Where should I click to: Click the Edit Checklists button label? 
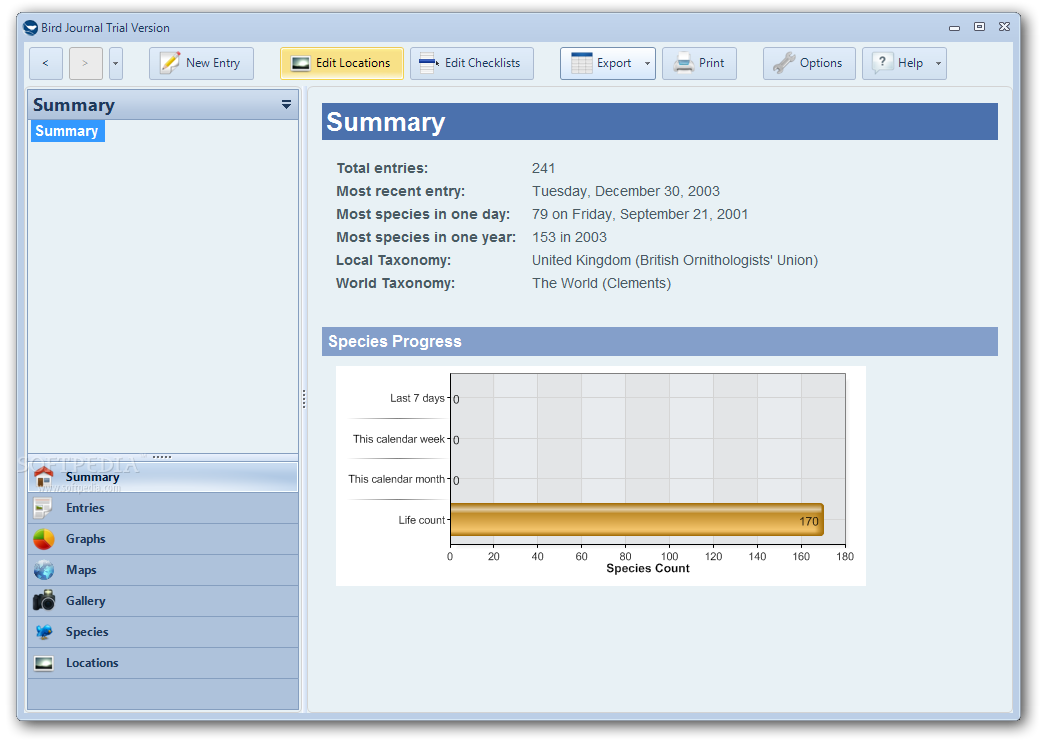click(483, 63)
